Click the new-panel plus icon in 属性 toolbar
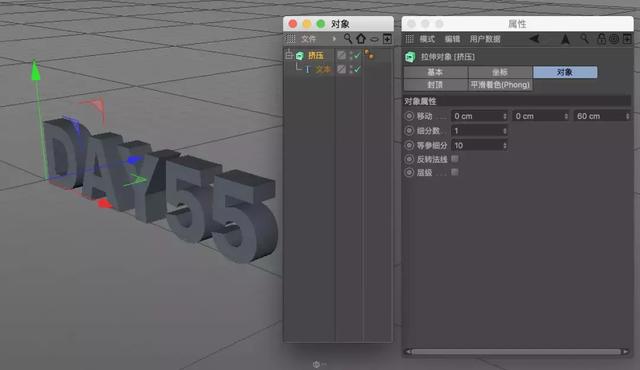Image resolution: width=640 pixels, height=370 pixels. (x=627, y=39)
